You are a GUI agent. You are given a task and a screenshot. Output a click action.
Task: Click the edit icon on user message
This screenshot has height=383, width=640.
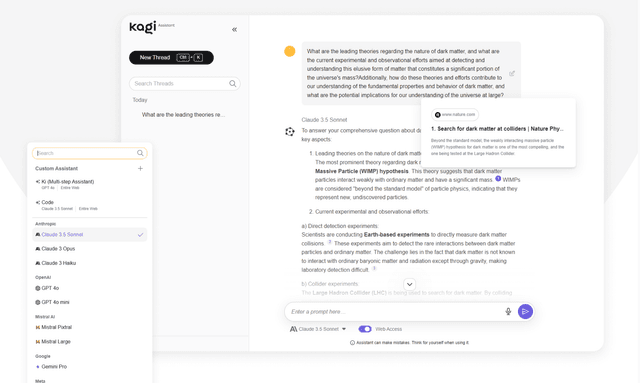pyautogui.click(x=512, y=73)
